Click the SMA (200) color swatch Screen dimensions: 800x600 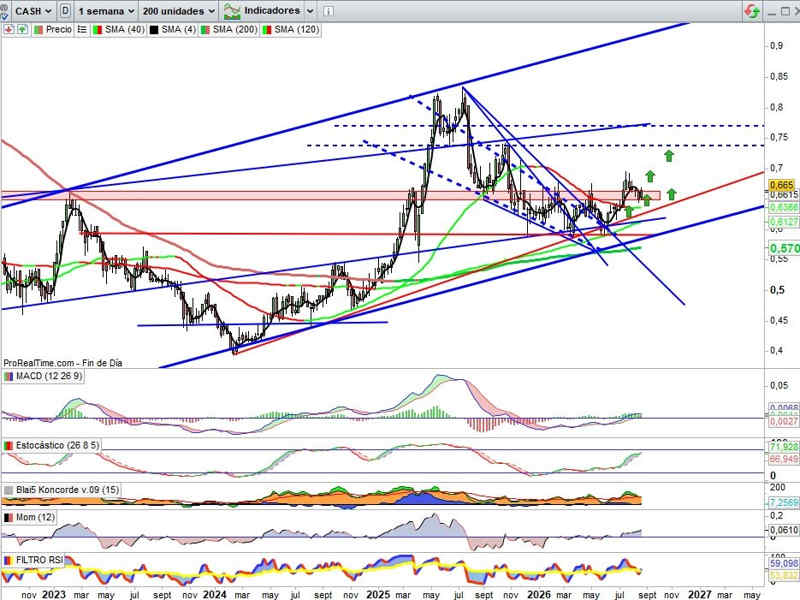click(205, 30)
